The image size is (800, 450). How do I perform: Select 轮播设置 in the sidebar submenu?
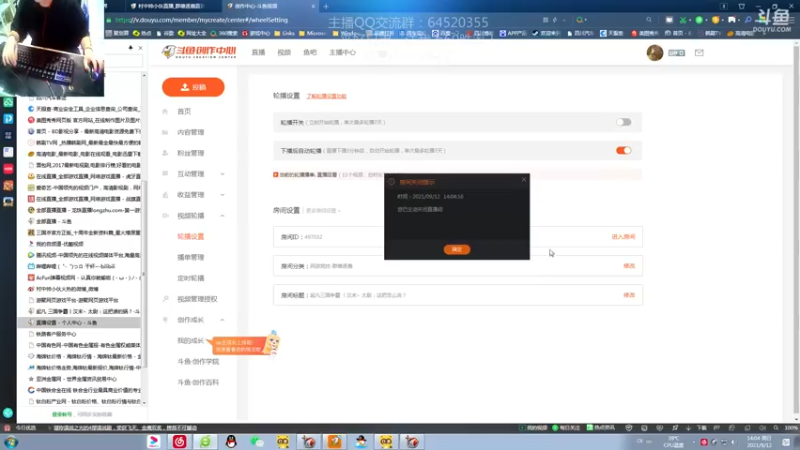[x=190, y=237]
